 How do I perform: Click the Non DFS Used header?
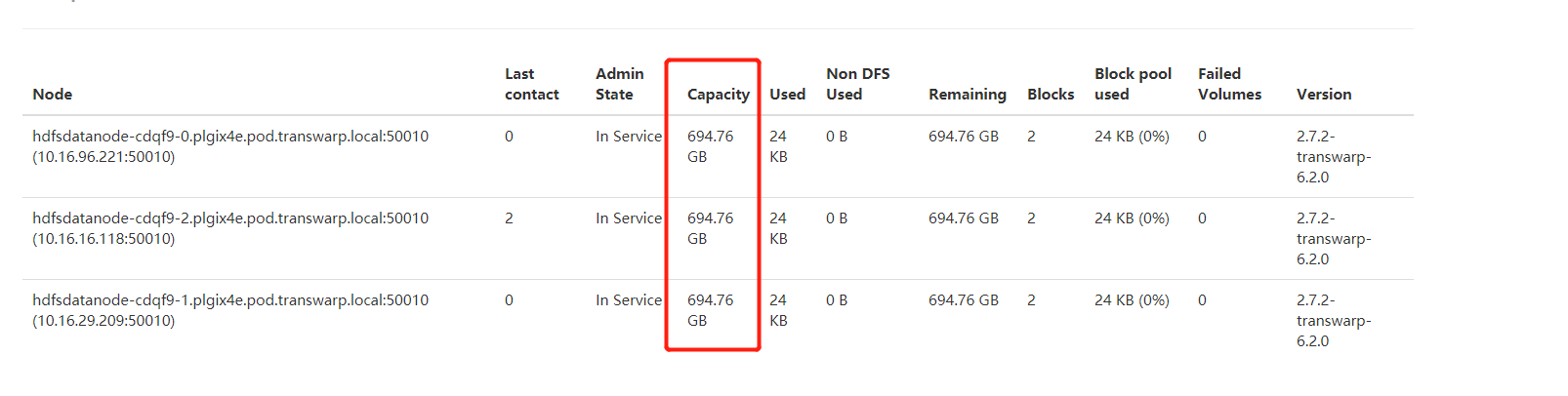pos(857,85)
